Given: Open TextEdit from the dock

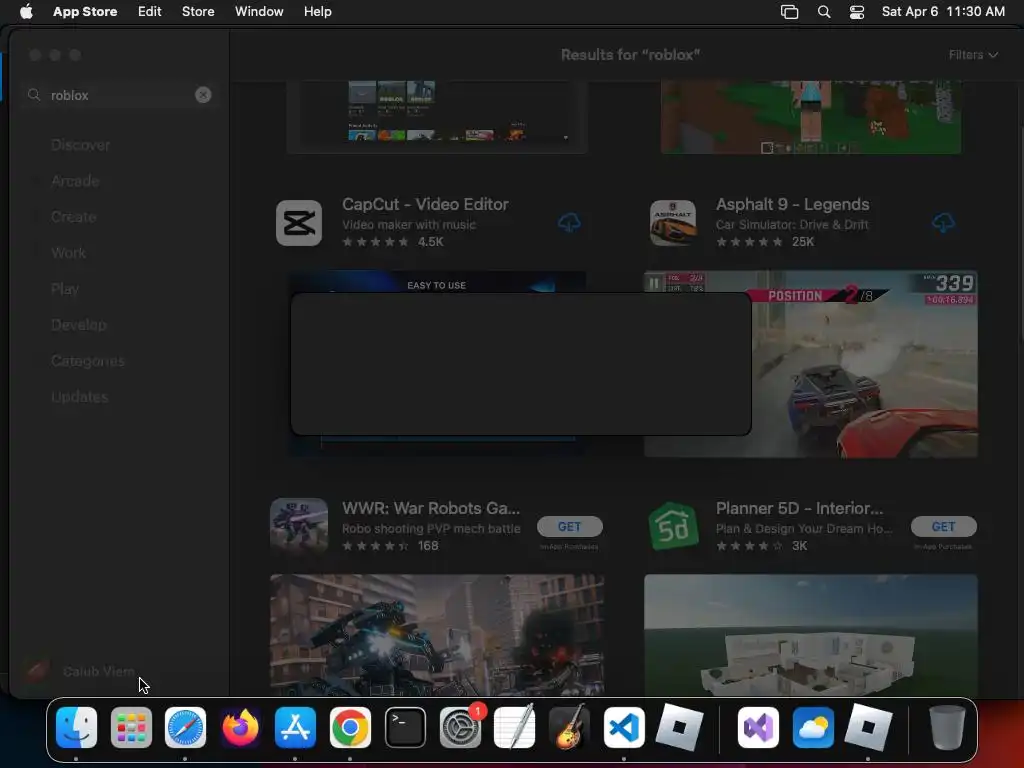Looking at the screenshot, I should 515,728.
